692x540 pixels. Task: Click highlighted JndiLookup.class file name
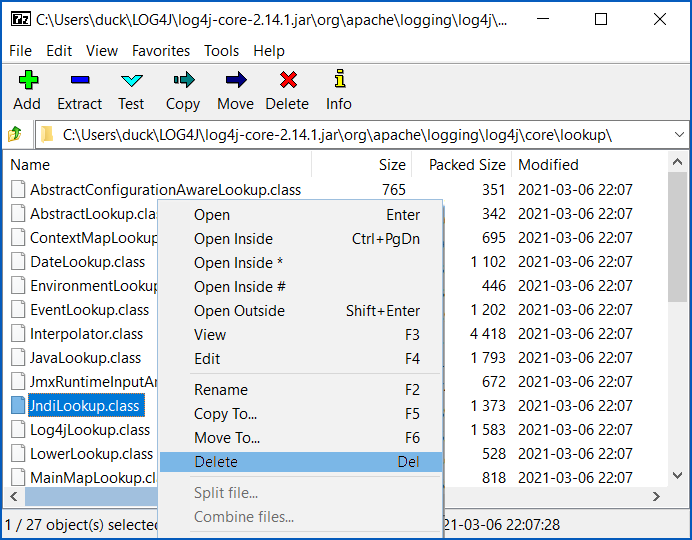(86, 405)
